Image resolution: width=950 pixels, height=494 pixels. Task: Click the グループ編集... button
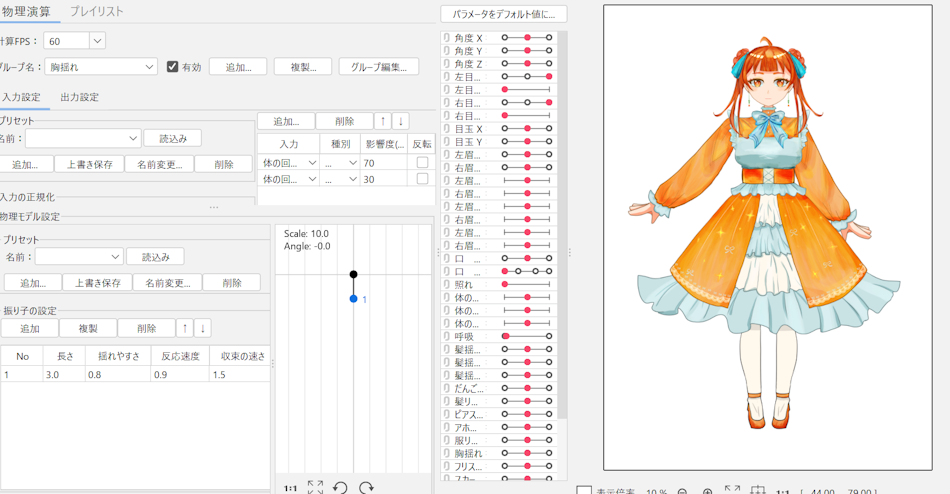pyautogui.click(x=379, y=67)
